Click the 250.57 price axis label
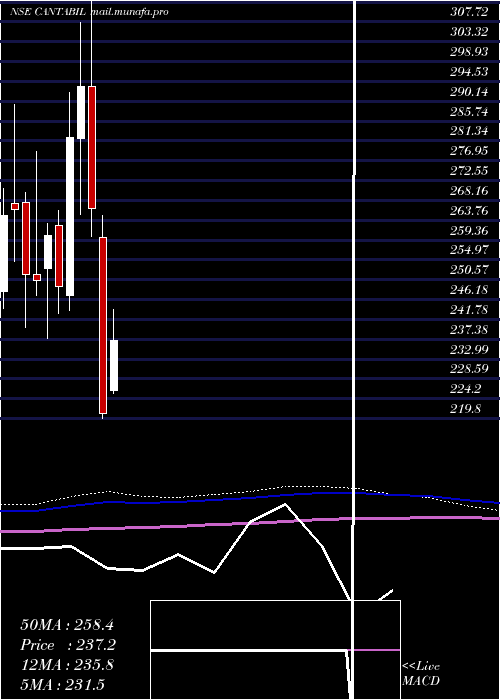 pos(469,270)
